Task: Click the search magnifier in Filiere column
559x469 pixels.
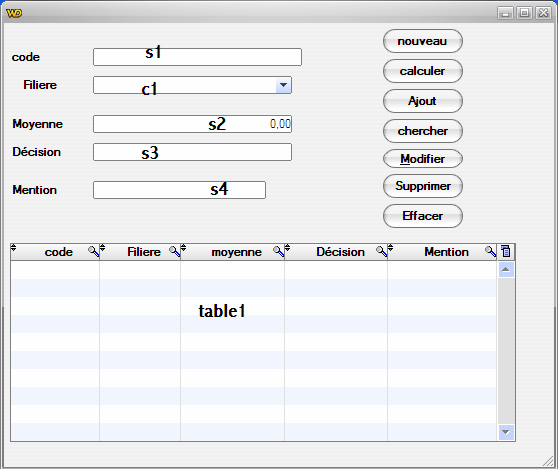Action: tap(174, 251)
